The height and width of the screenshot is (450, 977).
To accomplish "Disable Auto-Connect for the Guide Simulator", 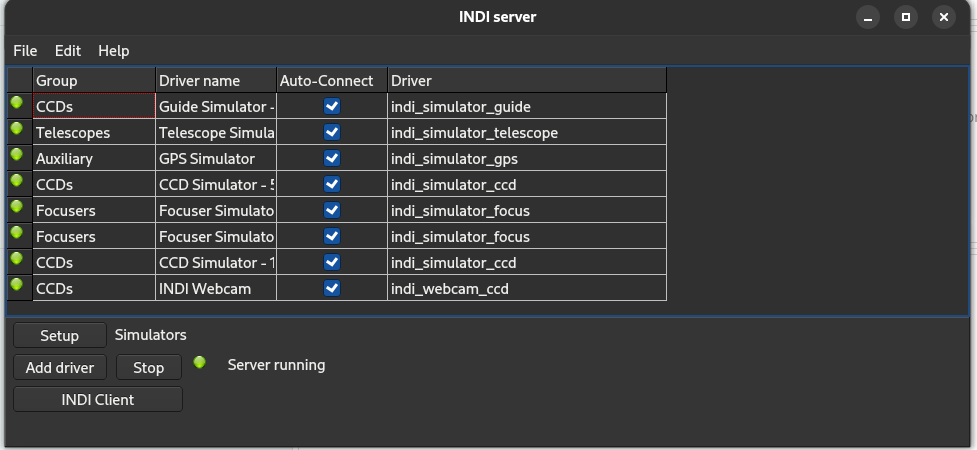I will (332, 106).
